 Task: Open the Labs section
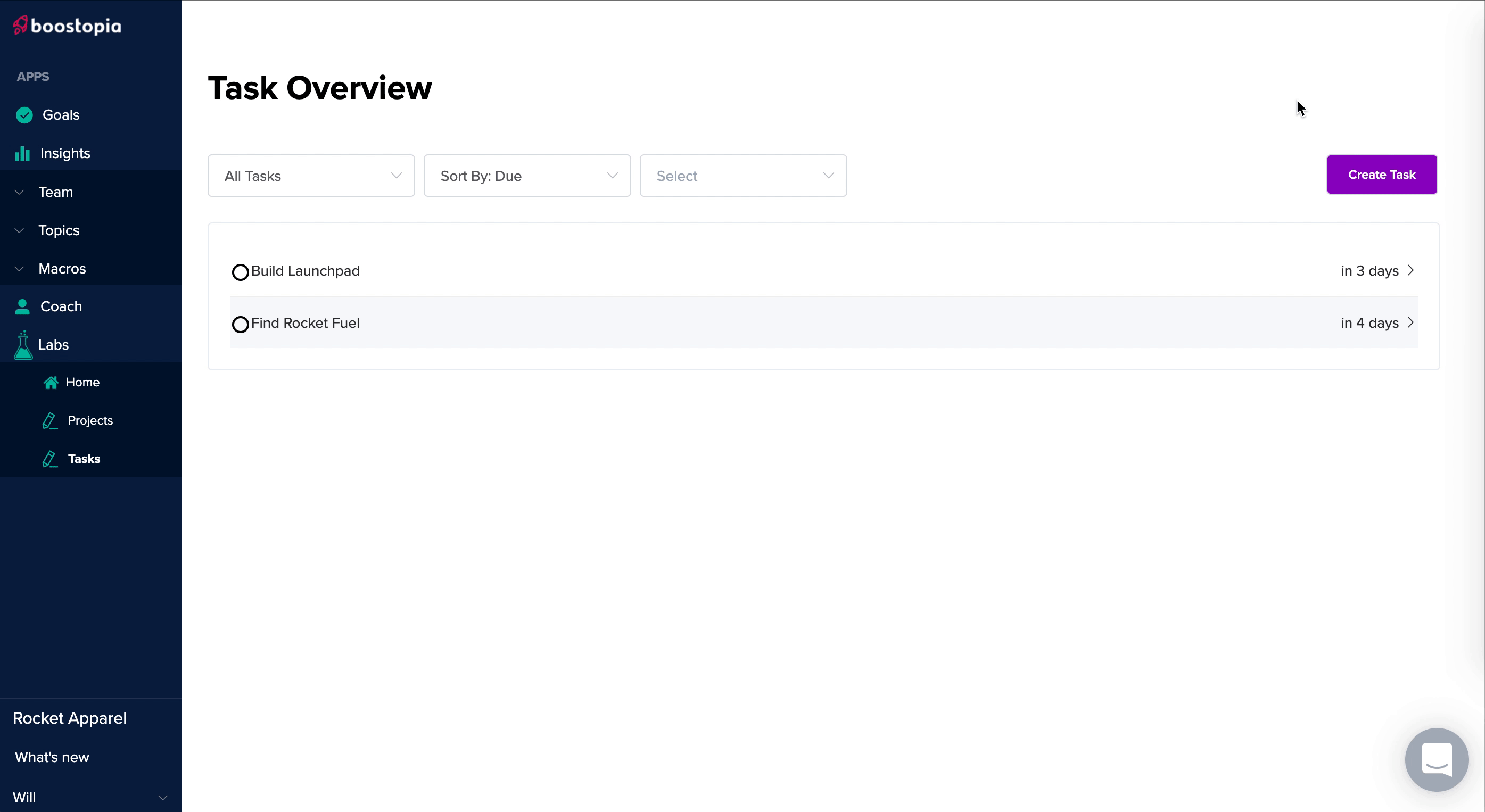[x=52, y=344]
